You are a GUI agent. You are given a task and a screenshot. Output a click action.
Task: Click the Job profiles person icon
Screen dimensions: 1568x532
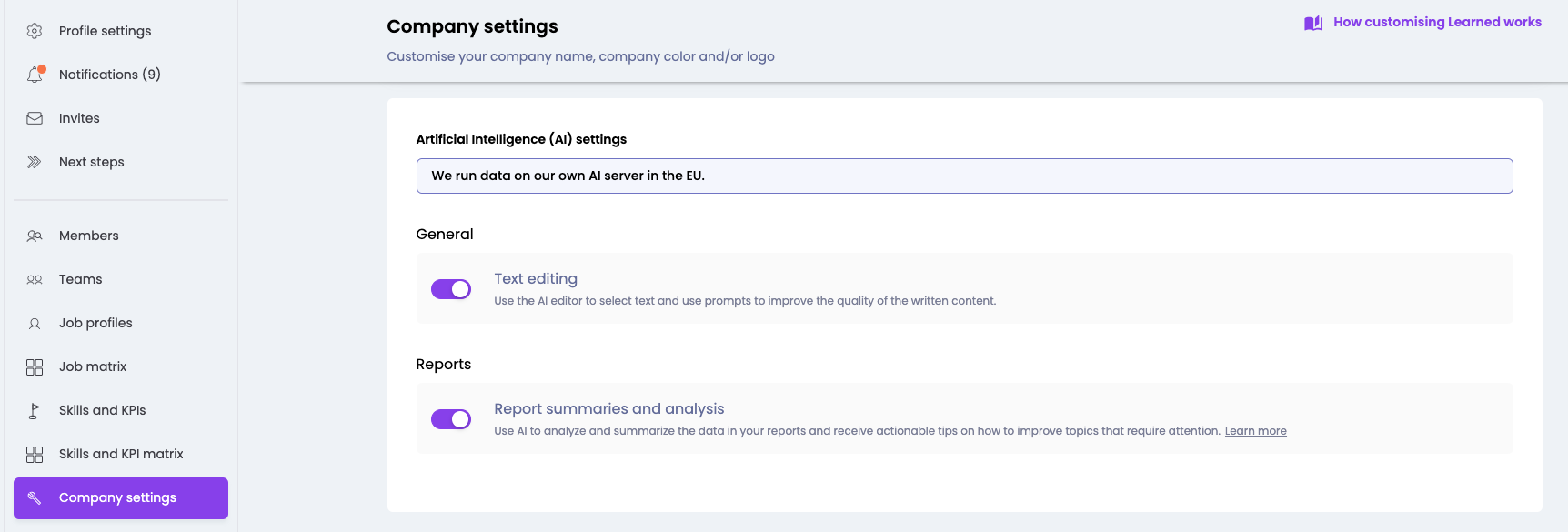pyautogui.click(x=35, y=323)
